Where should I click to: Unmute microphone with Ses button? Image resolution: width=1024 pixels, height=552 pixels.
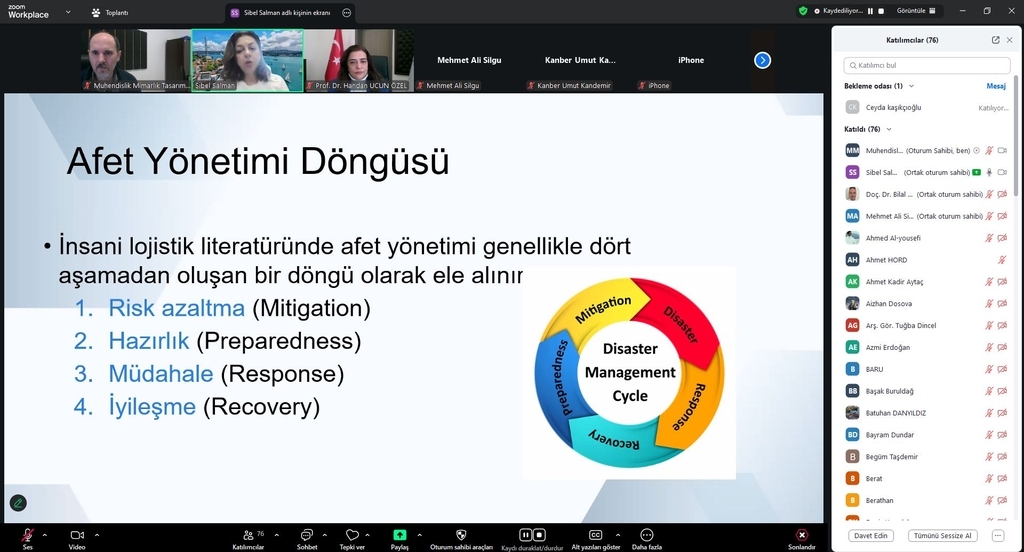[x=28, y=535]
